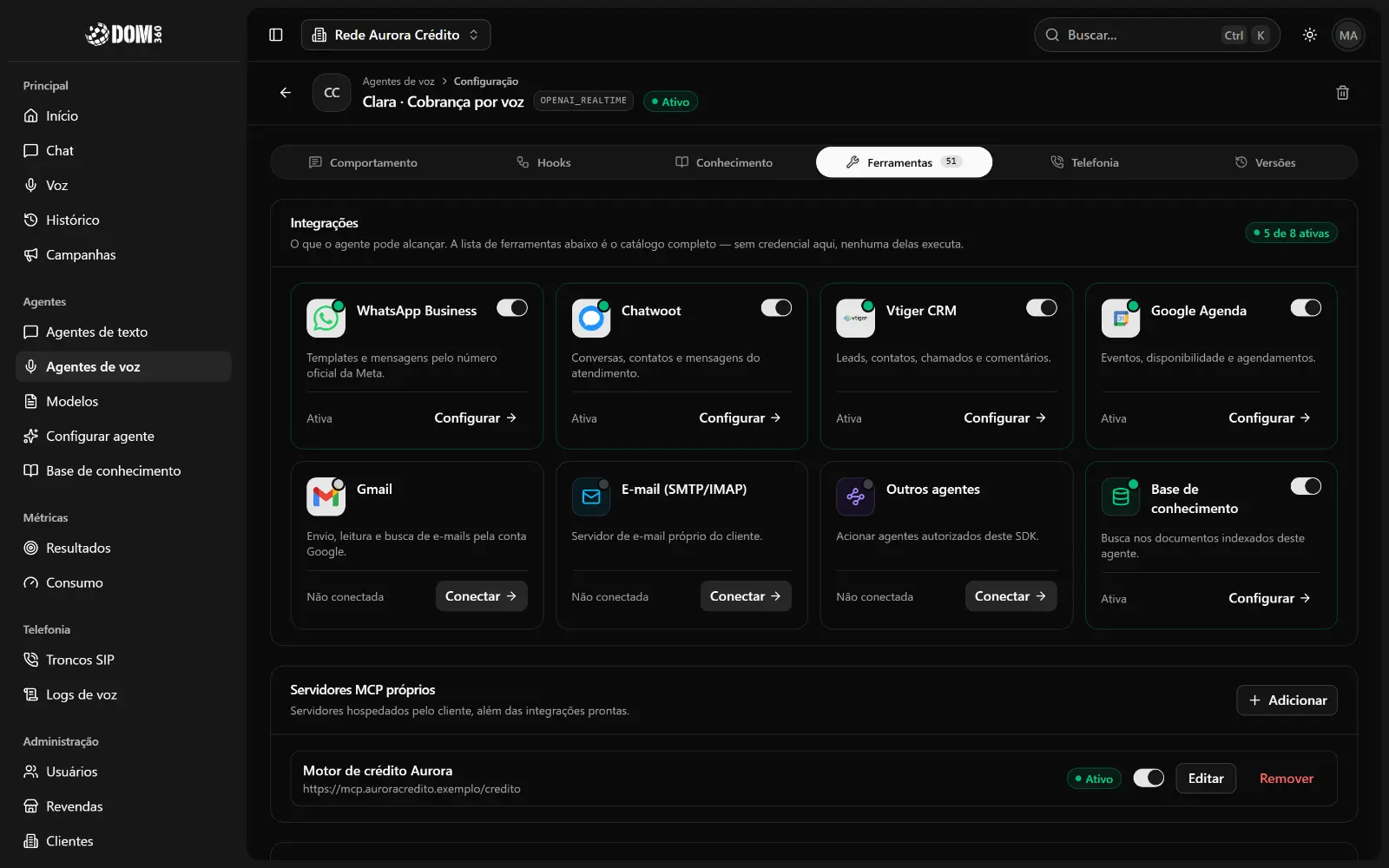Open Agentes de texto in sidebar
The image size is (1389, 868).
click(x=123, y=332)
